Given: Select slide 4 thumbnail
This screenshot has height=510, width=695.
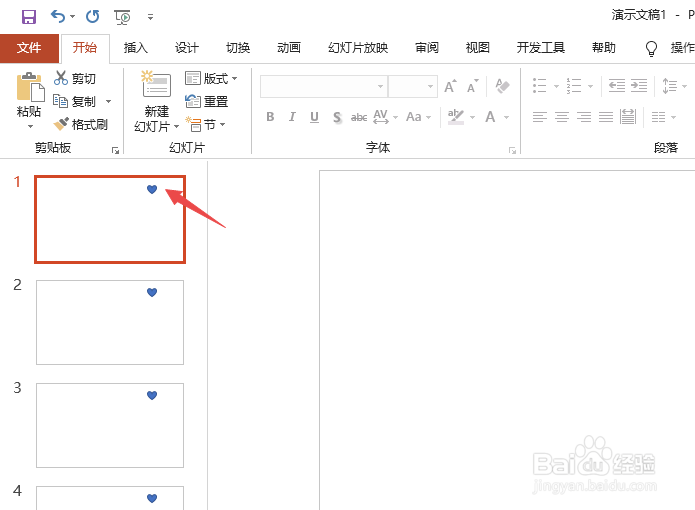Looking at the screenshot, I should (x=110, y=498).
